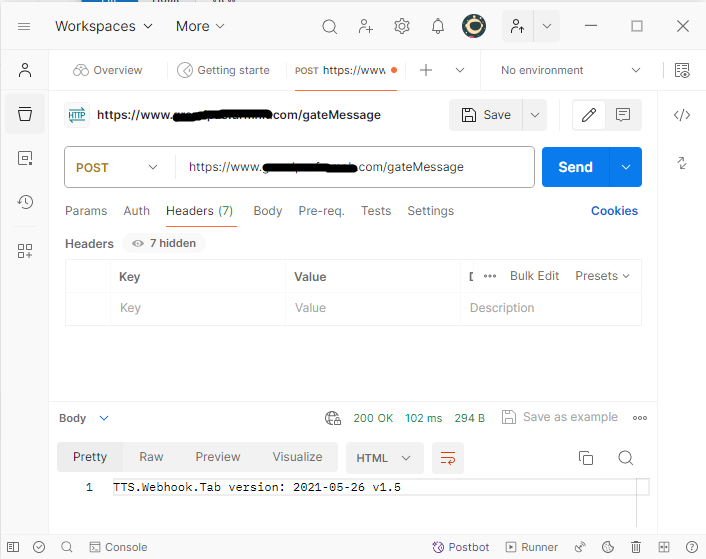Screen dimensions: 706x559
Task: Search within the response body
Action: 625,458
